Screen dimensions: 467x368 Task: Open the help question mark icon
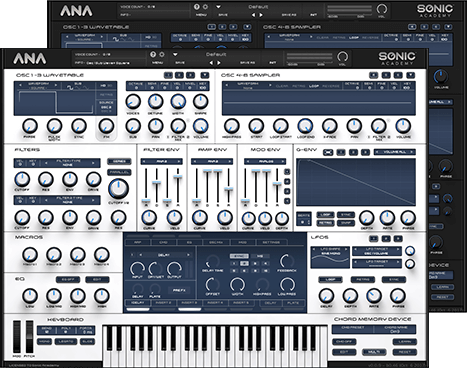tap(153, 54)
